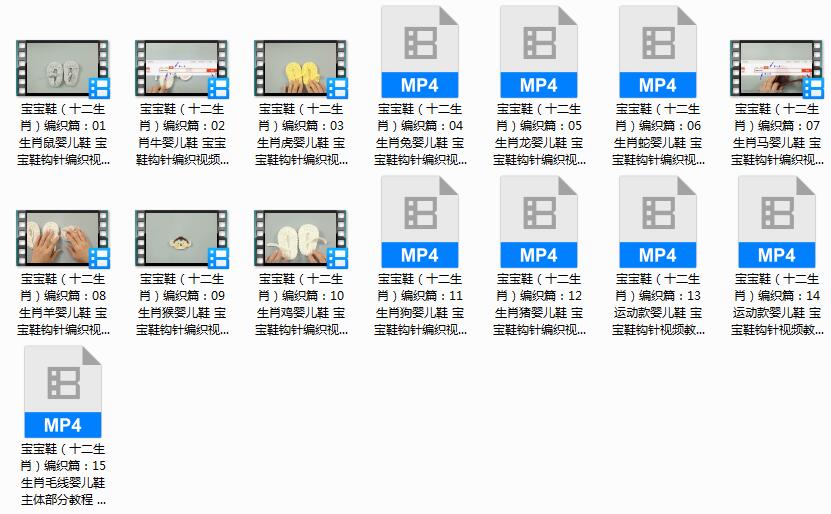Select MP4 file icon 06 生肖蛇婴儿鞋
This screenshot has width=831, height=514.
[x=657, y=52]
